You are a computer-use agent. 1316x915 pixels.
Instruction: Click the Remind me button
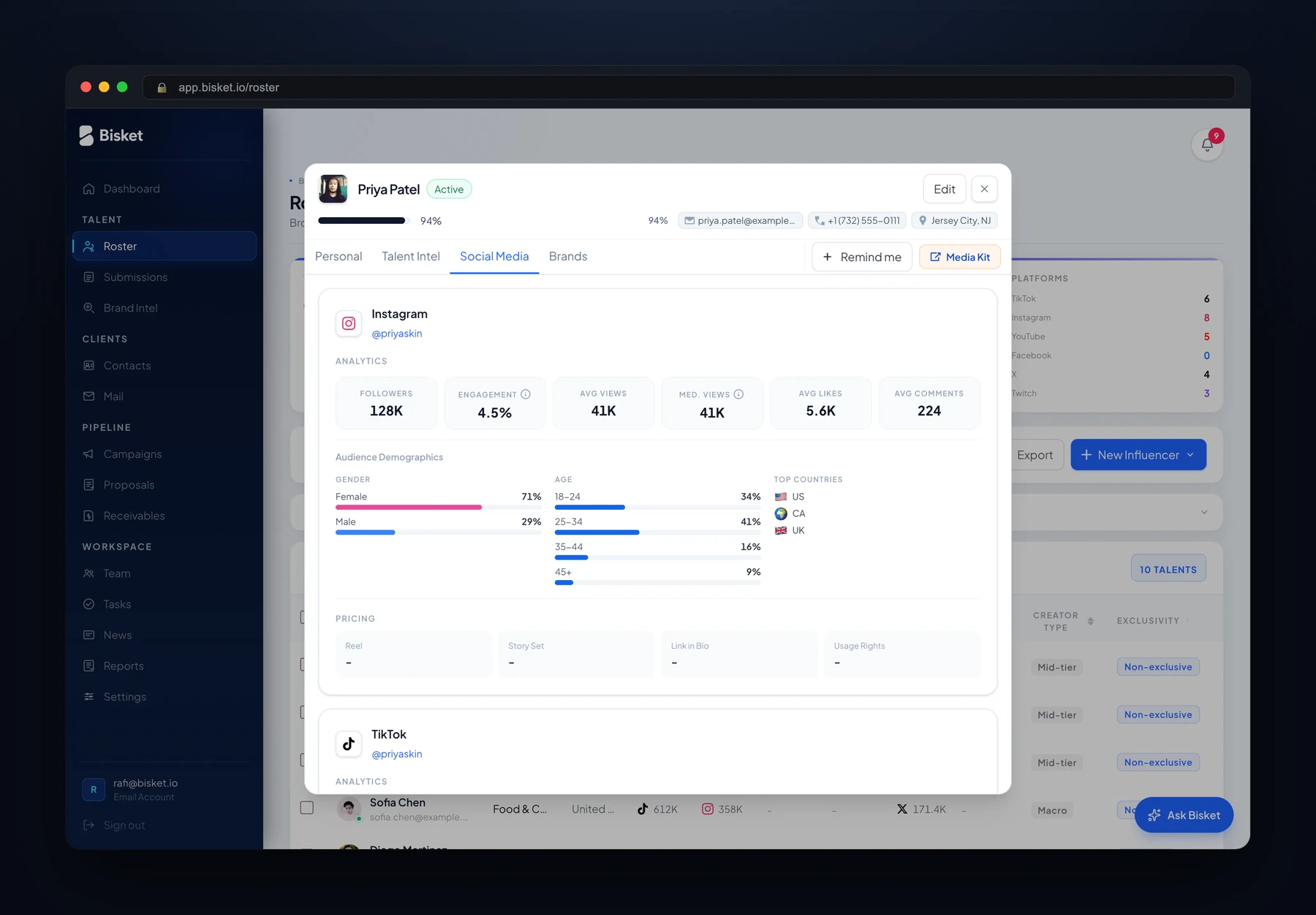click(862, 257)
